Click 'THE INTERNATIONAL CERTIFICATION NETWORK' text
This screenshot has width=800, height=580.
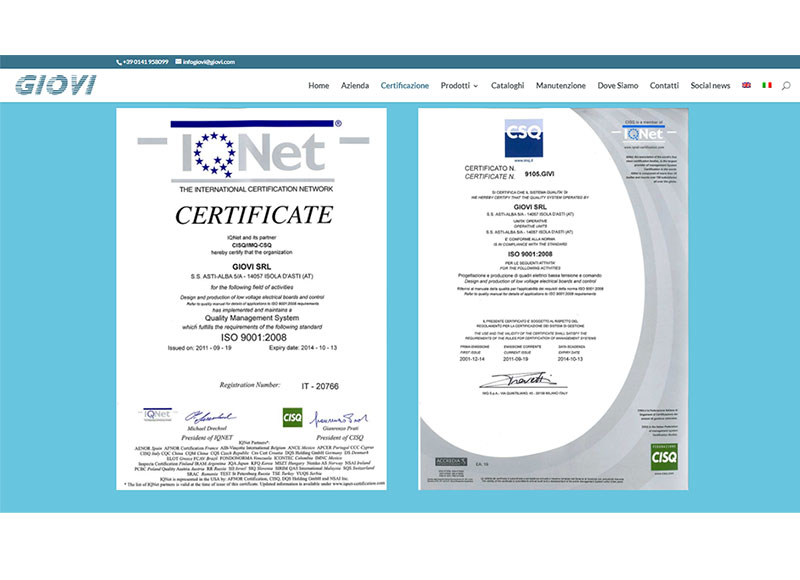(x=256, y=189)
